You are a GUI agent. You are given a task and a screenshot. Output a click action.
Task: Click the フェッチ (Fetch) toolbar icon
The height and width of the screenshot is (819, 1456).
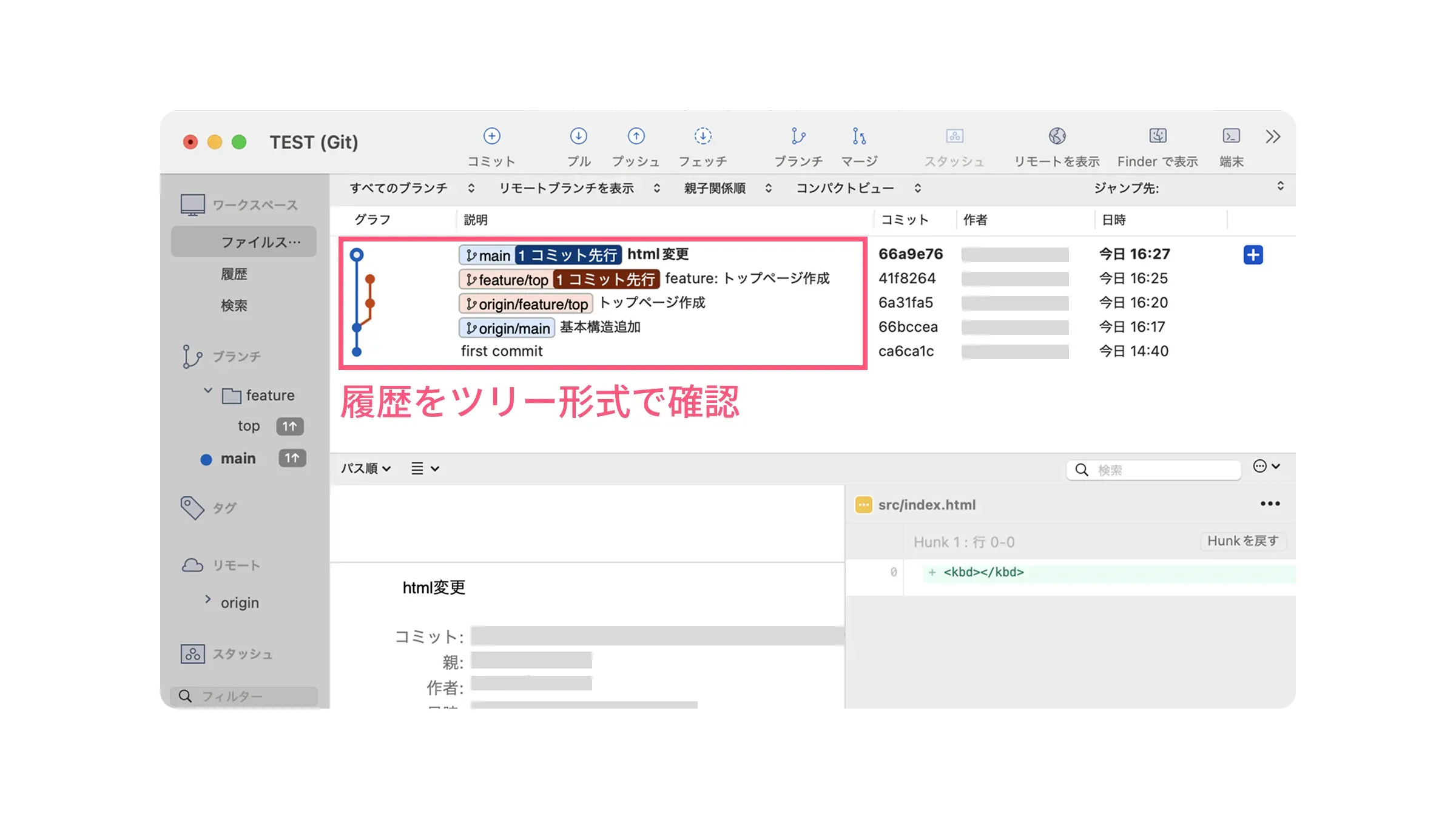pos(703,136)
